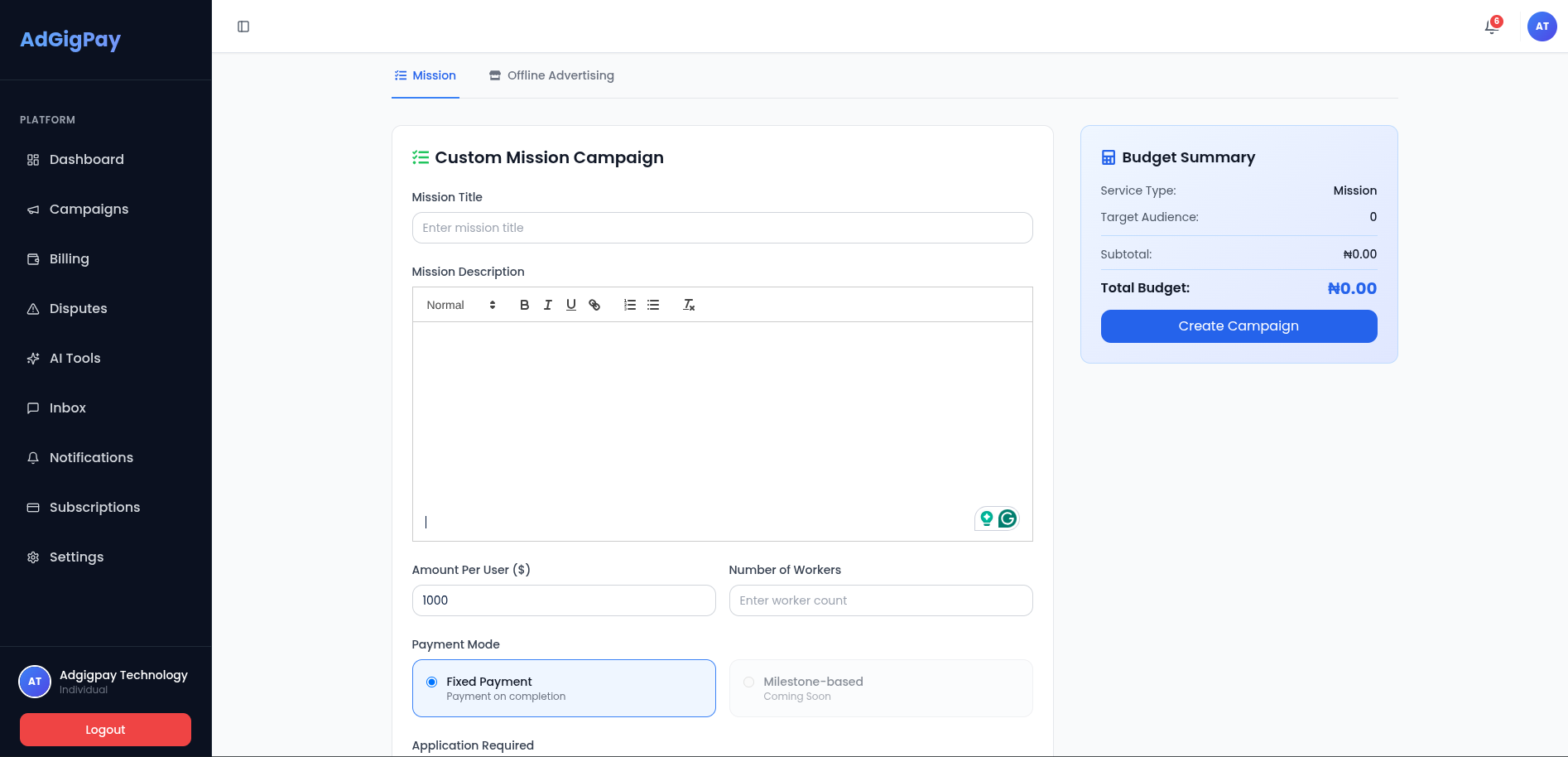Open the Normal text style dropdown
The height and width of the screenshot is (757, 1568).
pyautogui.click(x=461, y=305)
